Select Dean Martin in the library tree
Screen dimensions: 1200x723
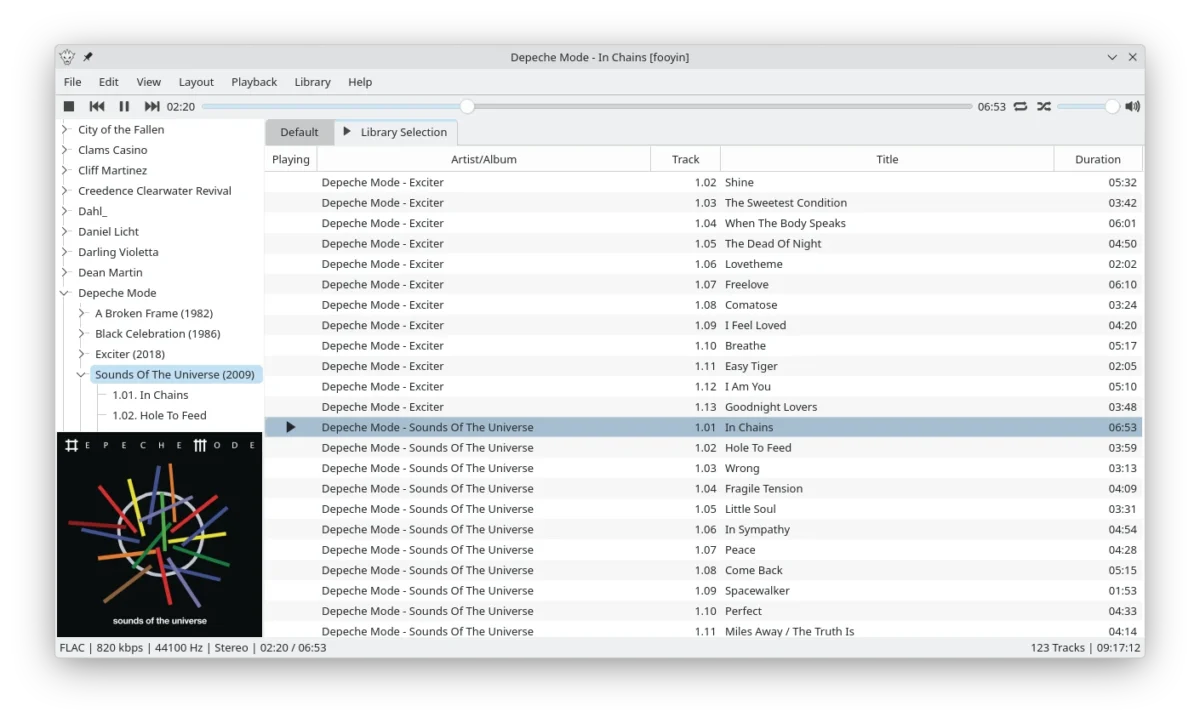coord(110,273)
